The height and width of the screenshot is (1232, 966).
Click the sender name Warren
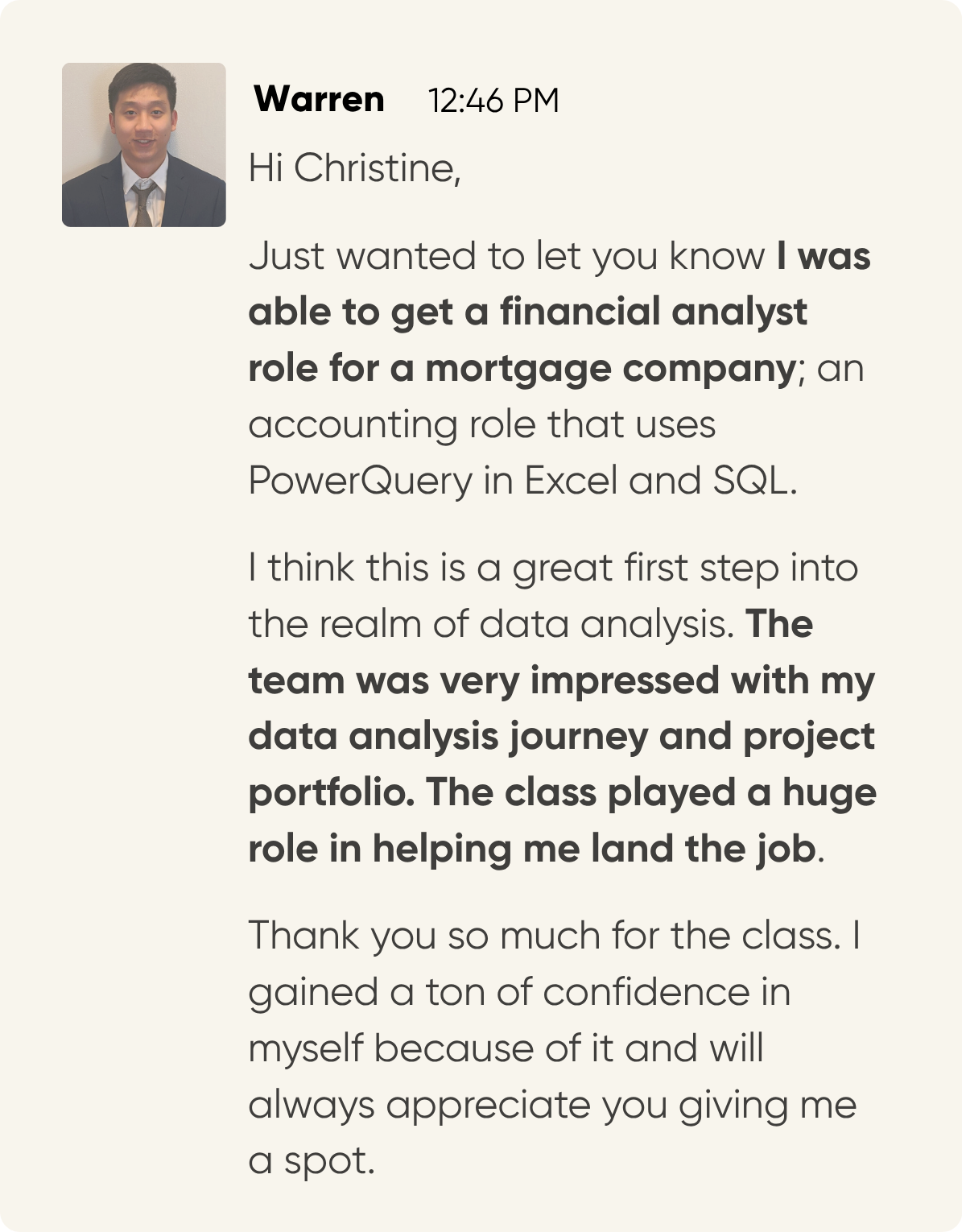pos(319,100)
